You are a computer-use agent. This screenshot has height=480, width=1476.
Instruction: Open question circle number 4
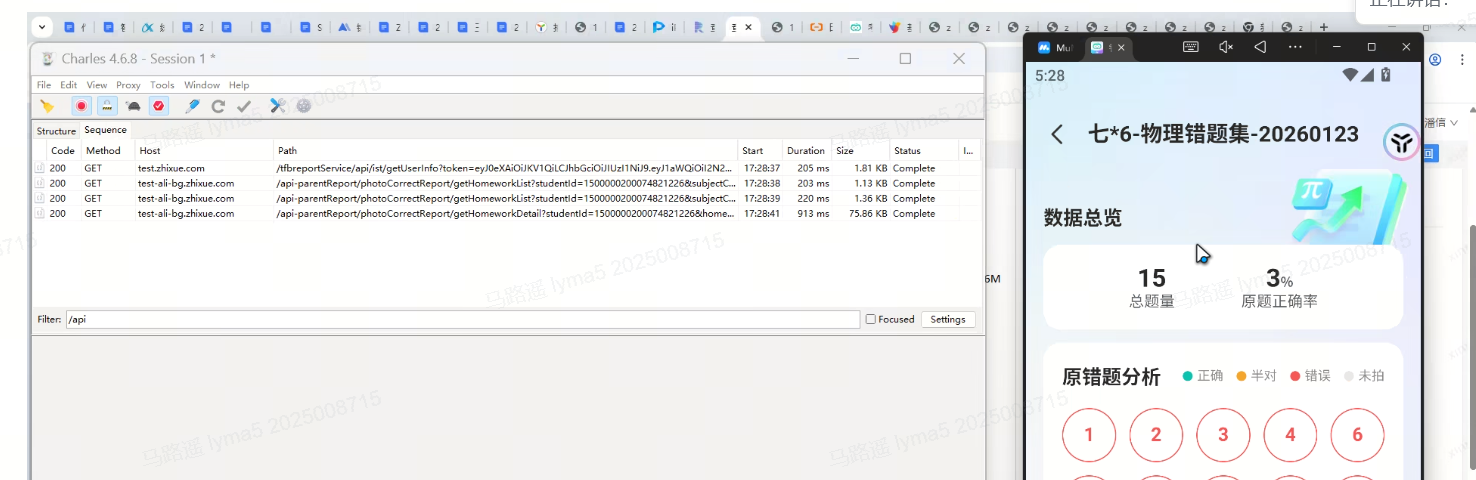pos(1290,435)
